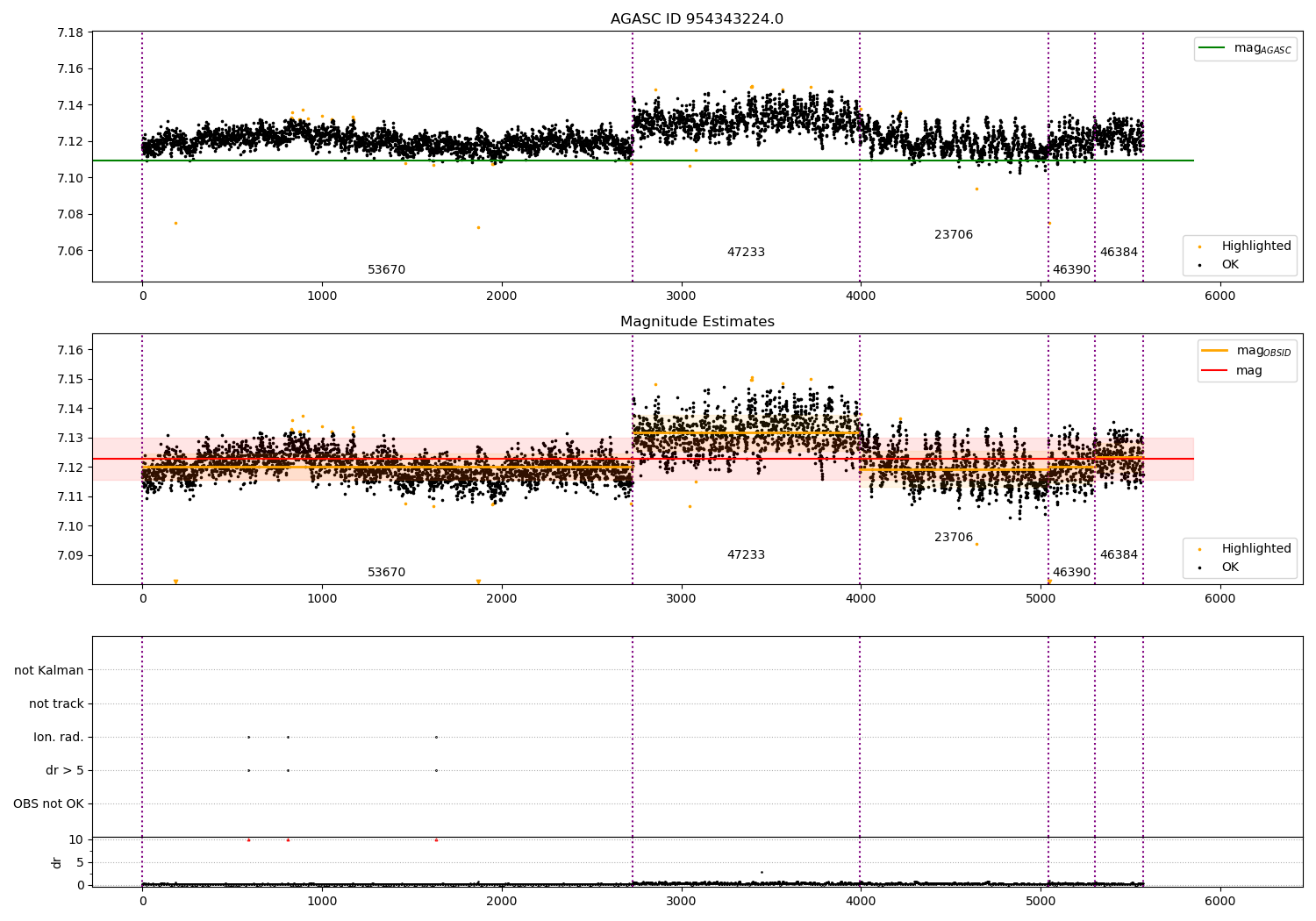The height and width of the screenshot is (921, 1316).
Task: Click obsid label 46384 in top plot
Action: click(x=1119, y=253)
